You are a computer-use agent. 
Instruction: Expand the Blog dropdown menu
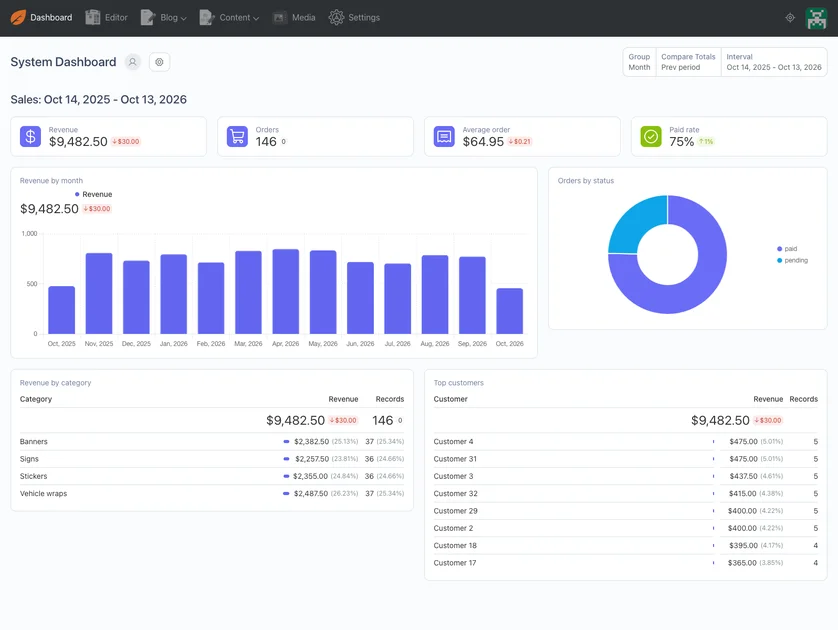click(173, 18)
